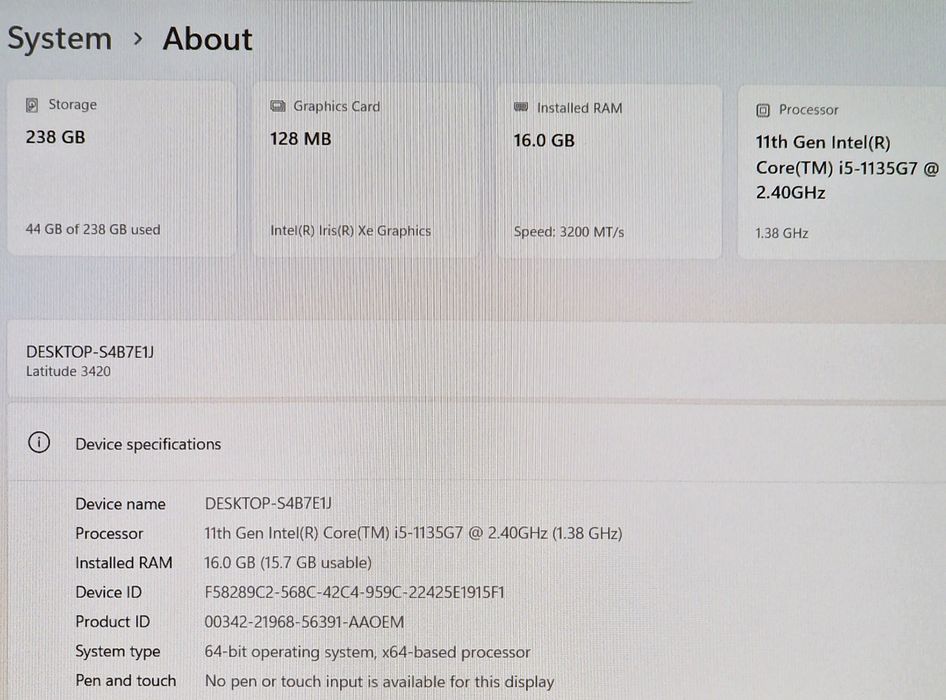Screen dimensions: 946x700
Task: Click '16.0 GB (15.7 GB usable)' value
Action: coord(288,562)
